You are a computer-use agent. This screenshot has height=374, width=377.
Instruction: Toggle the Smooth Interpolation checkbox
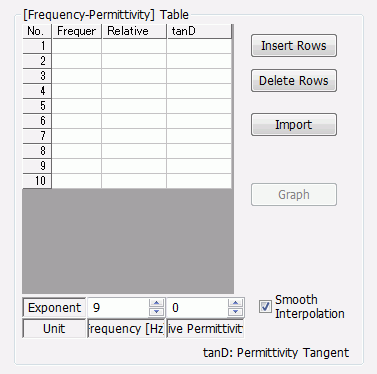(x=265, y=307)
